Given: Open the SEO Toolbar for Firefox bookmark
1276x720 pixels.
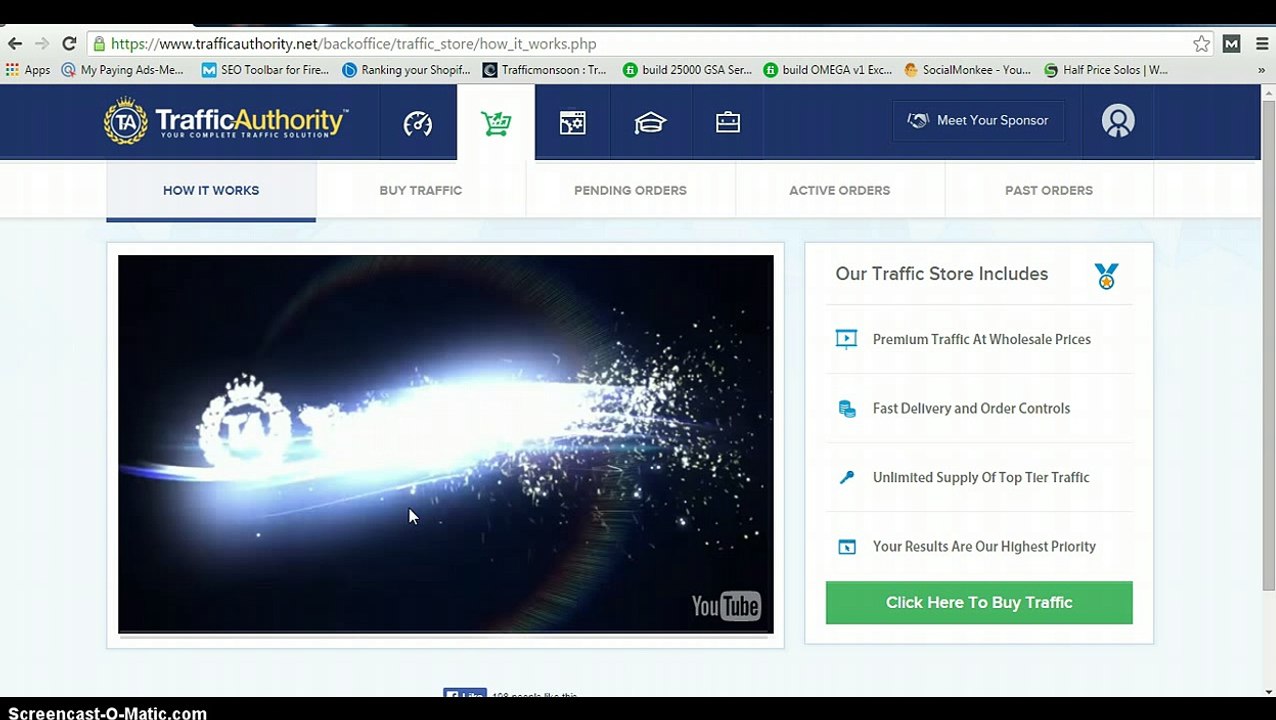Looking at the screenshot, I should 265,70.
